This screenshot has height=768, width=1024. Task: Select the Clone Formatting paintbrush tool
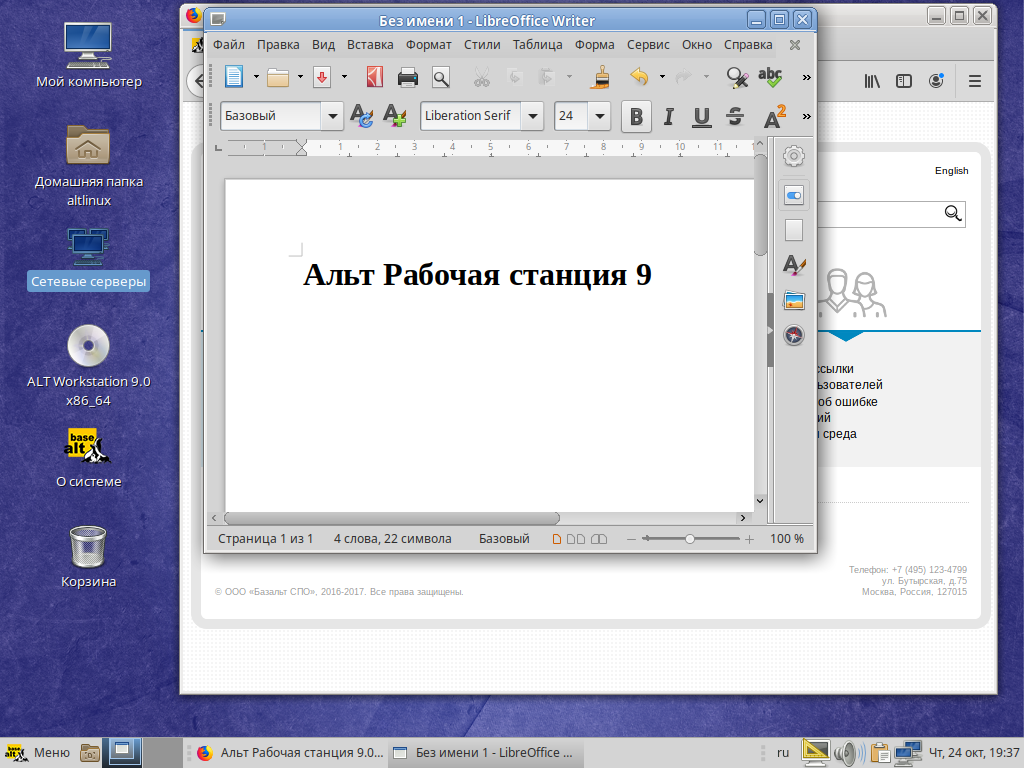click(x=601, y=77)
